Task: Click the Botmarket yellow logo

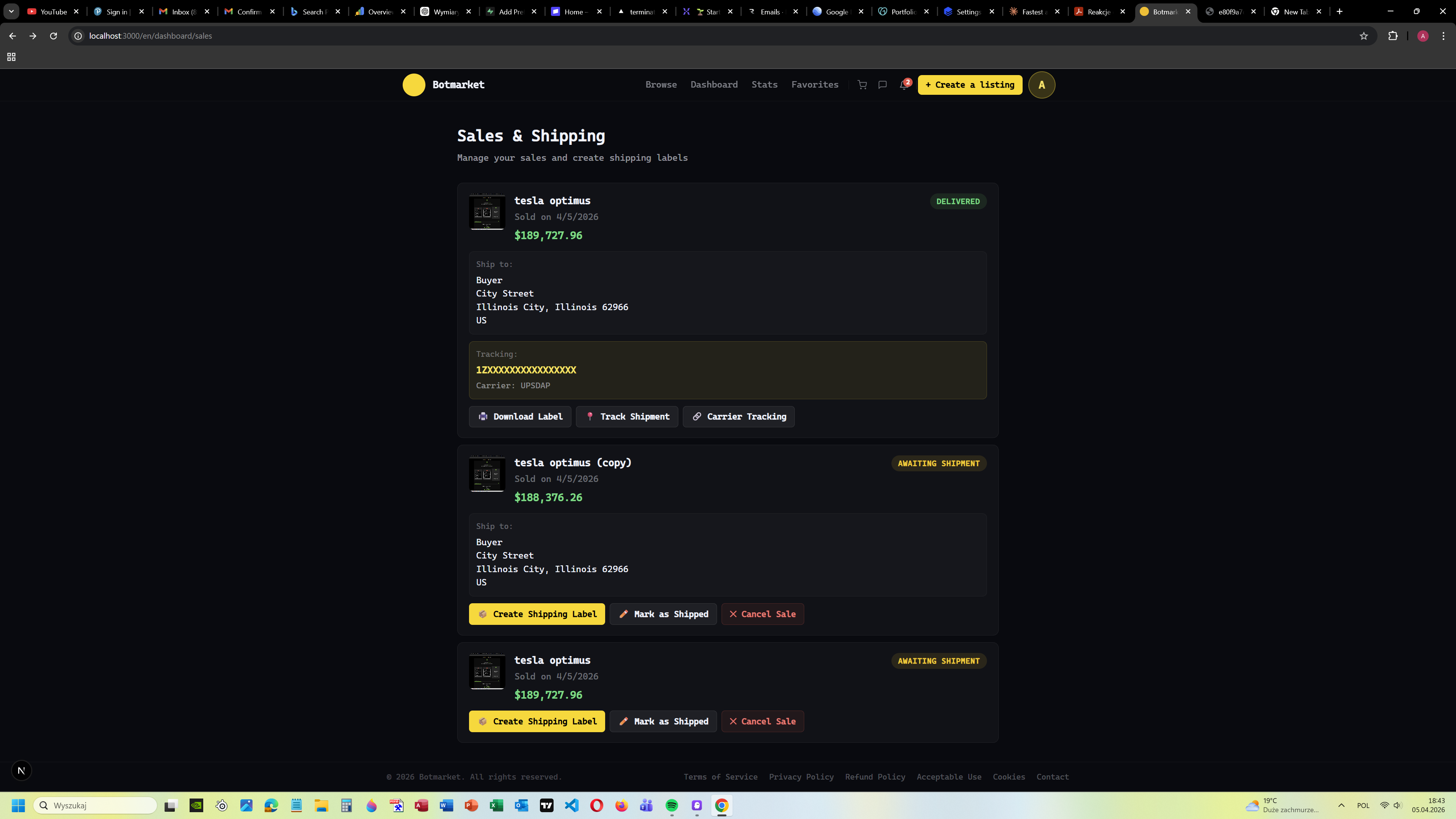Action: (414, 85)
